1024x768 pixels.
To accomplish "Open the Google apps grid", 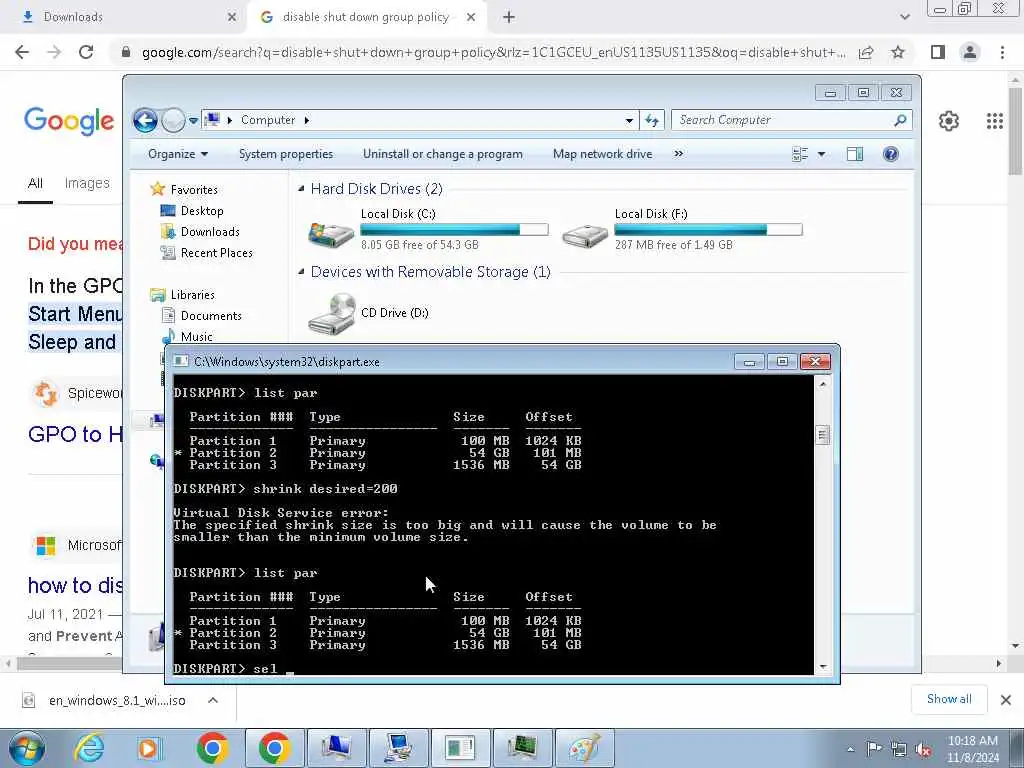I will (995, 121).
